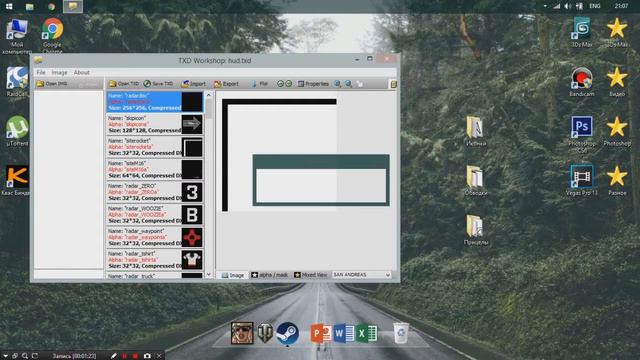Click the Export toolbar button

226,84
